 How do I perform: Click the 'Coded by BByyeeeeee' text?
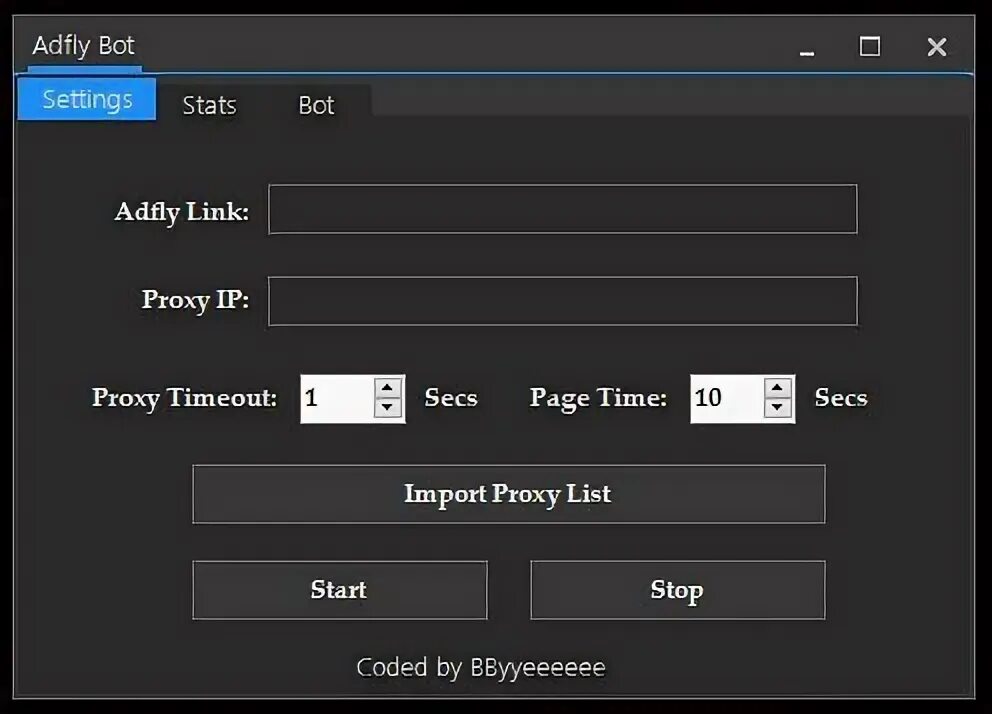coord(481,667)
